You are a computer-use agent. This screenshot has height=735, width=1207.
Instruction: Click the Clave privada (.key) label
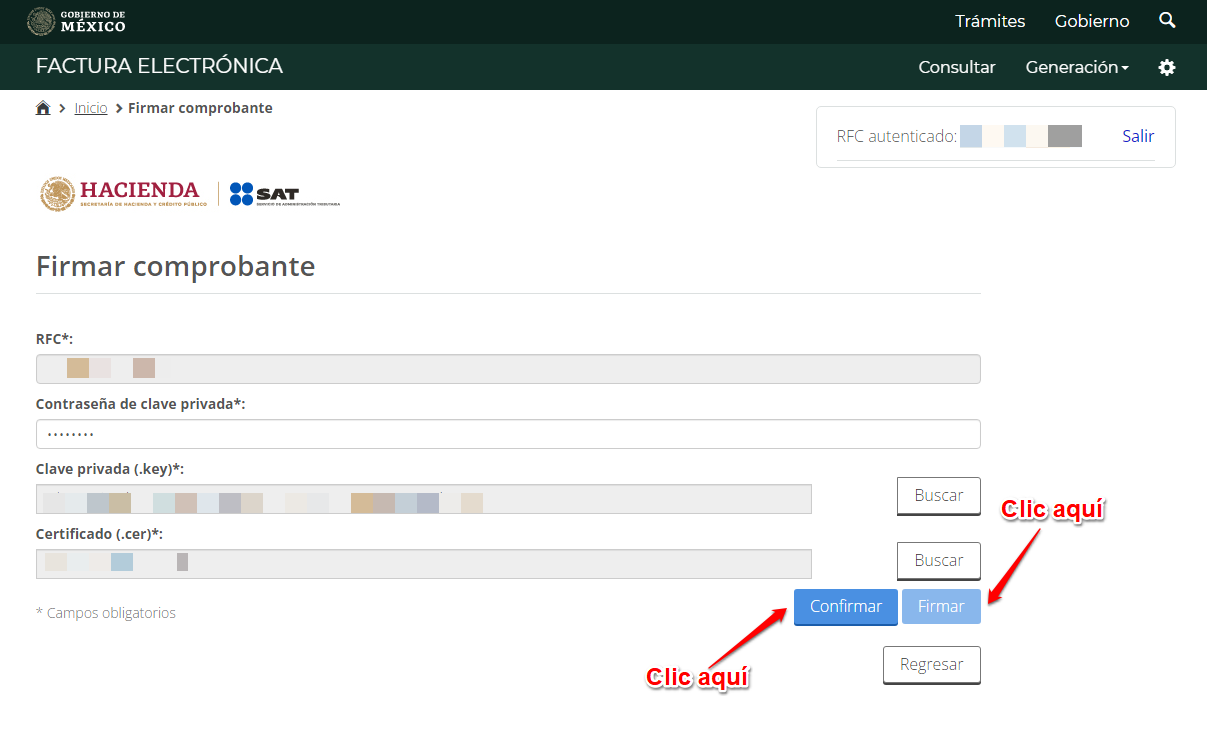click(x=110, y=469)
